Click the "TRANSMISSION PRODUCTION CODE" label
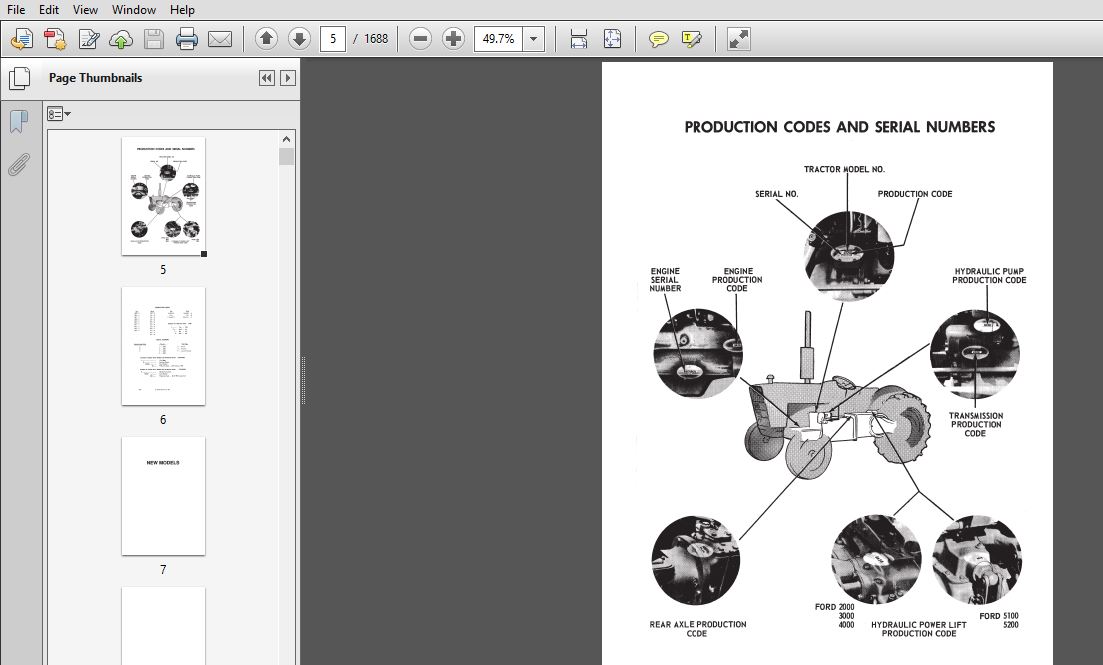The height and width of the screenshot is (665, 1103). [x=976, y=425]
